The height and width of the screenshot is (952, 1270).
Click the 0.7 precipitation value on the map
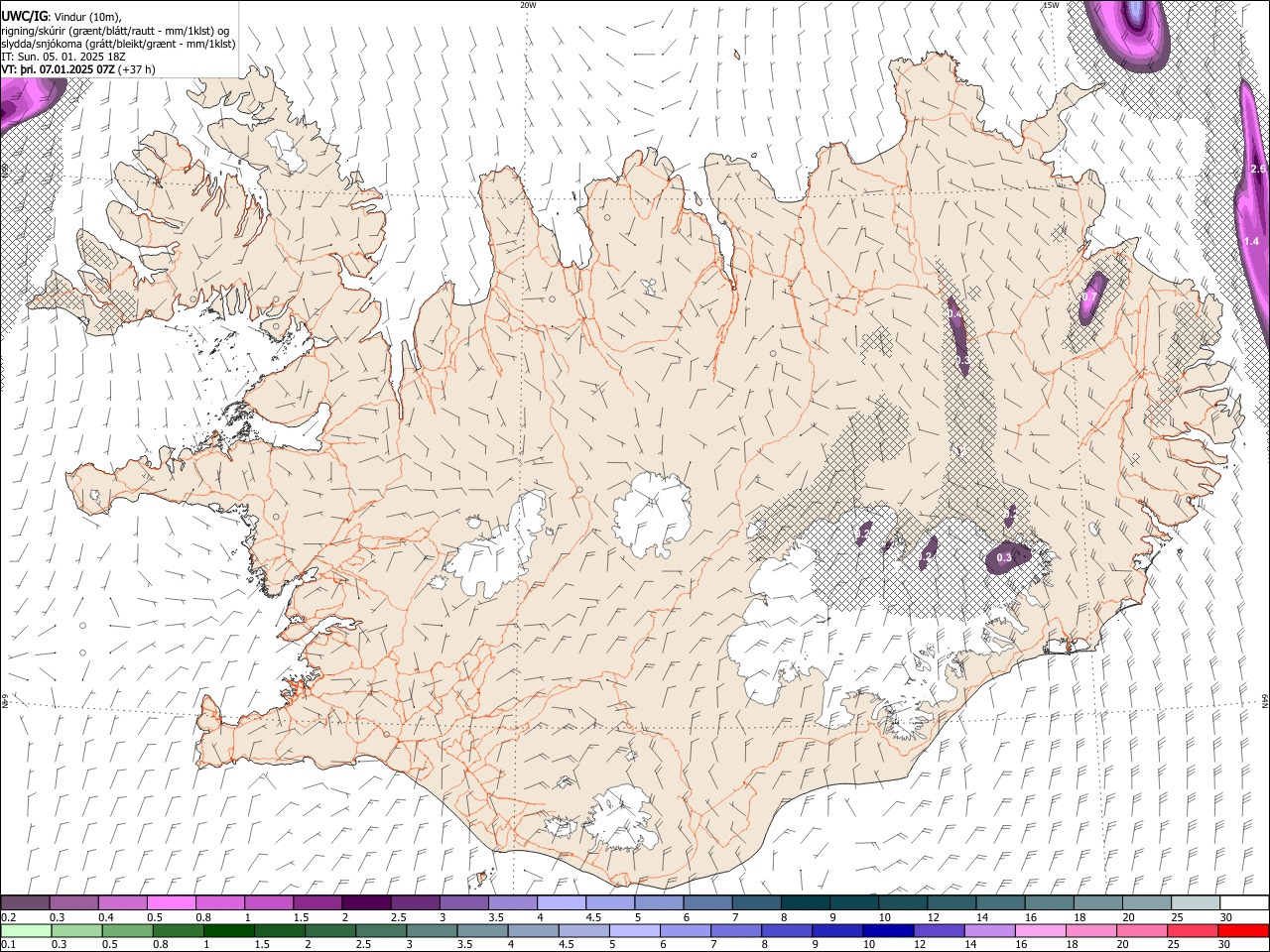click(1088, 297)
